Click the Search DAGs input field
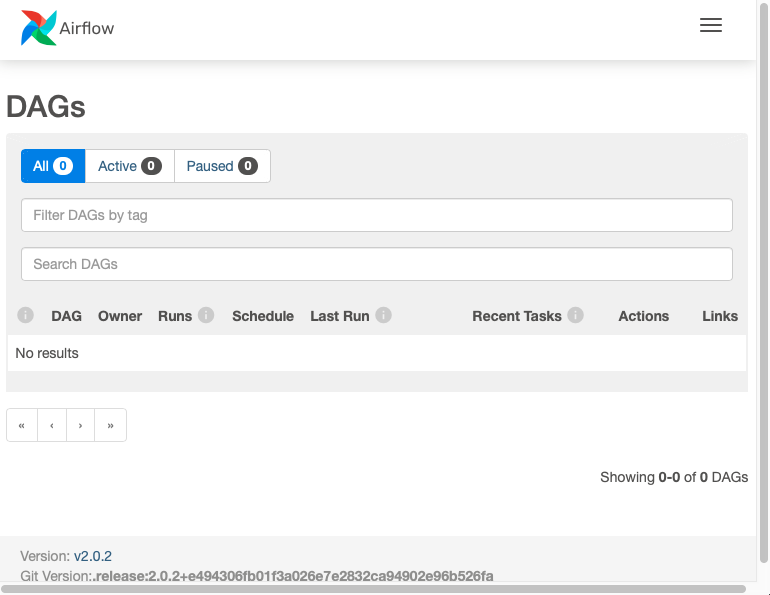 point(377,264)
